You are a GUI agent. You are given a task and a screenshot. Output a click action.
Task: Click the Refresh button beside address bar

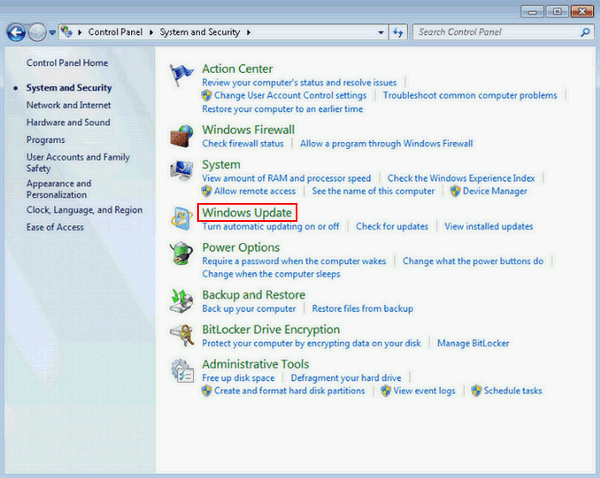click(x=398, y=33)
